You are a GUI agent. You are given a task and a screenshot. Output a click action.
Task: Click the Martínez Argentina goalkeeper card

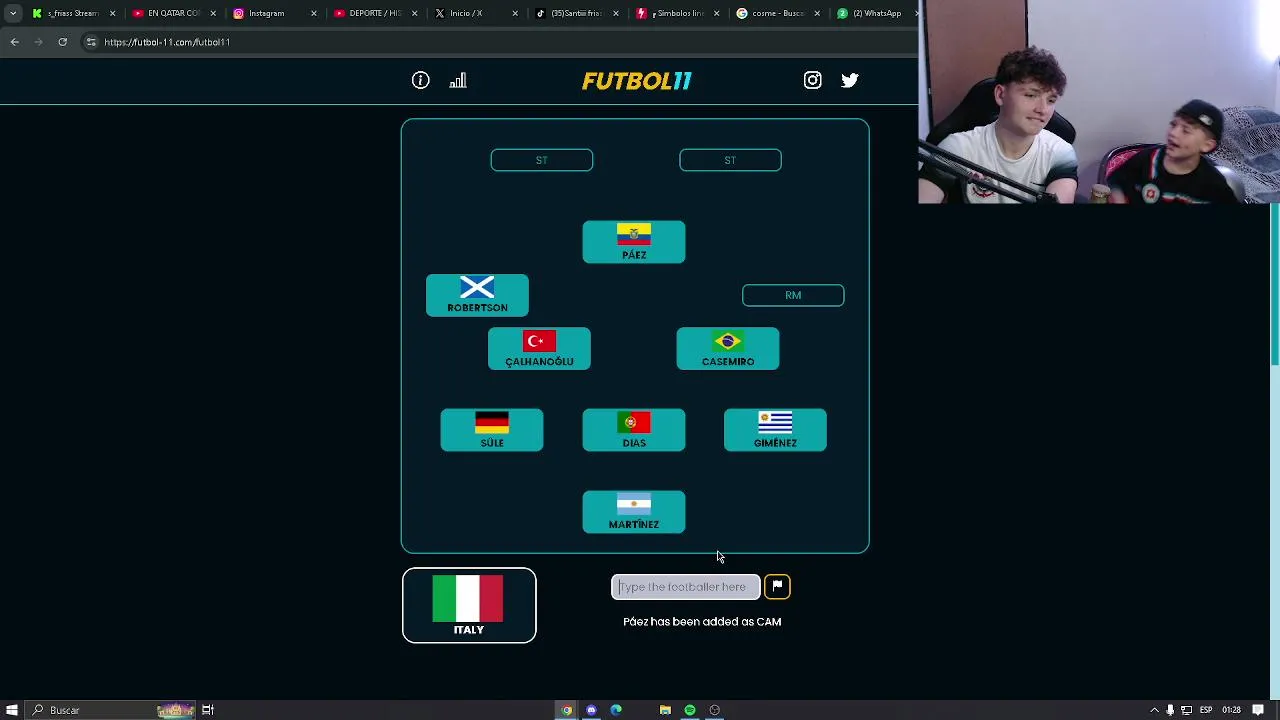(x=634, y=512)
